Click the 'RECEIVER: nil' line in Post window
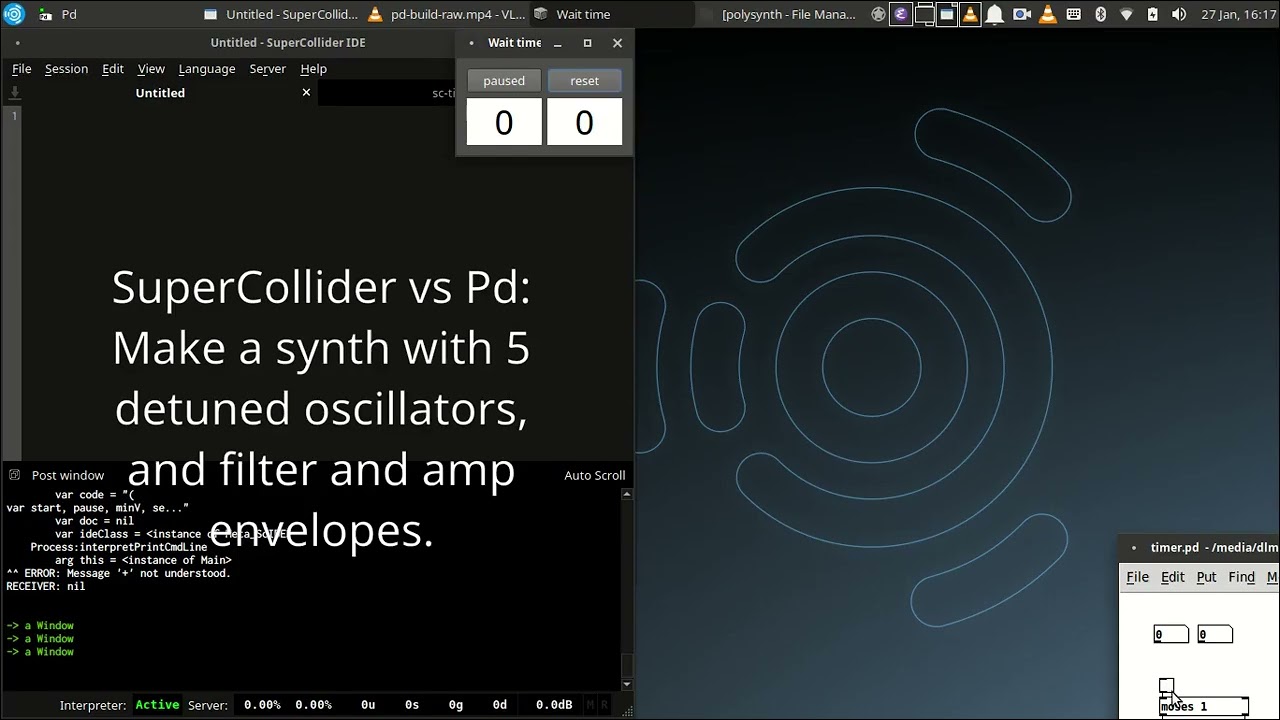 point(46,587)
